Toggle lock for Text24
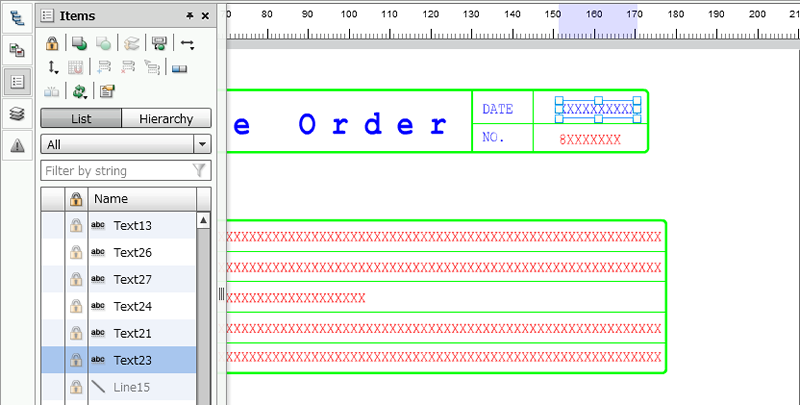The image size is (800, 405). 76,306
